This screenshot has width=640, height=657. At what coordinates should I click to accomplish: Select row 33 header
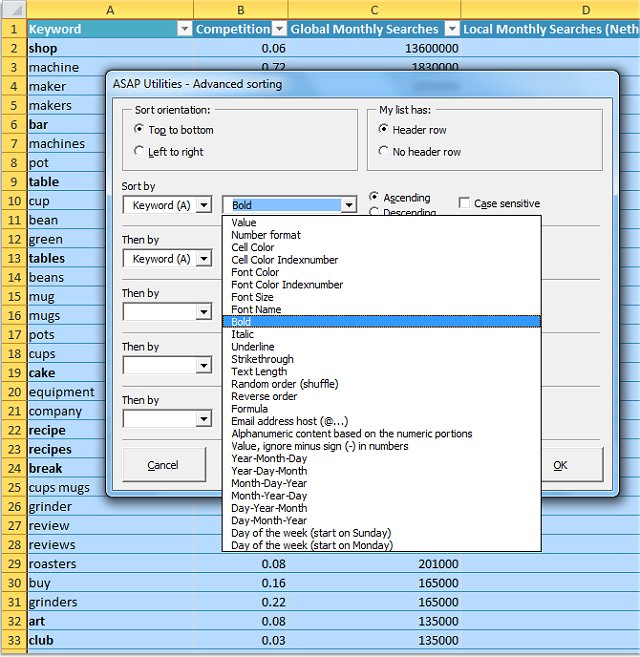(x=14, y=640)
